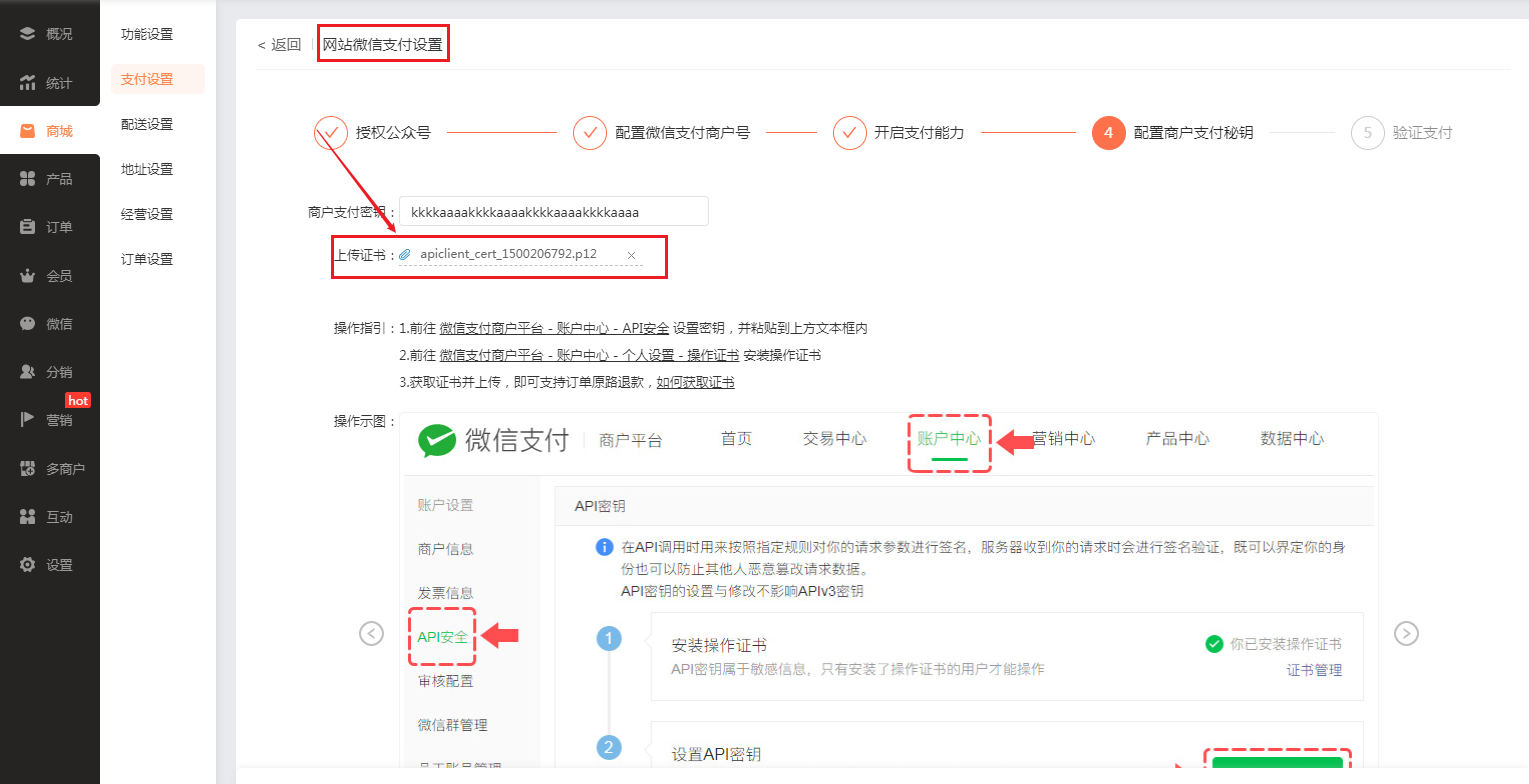Open 地址设置 in the submenu
This screenshot has height=784, width=1529.
point(147,169)
